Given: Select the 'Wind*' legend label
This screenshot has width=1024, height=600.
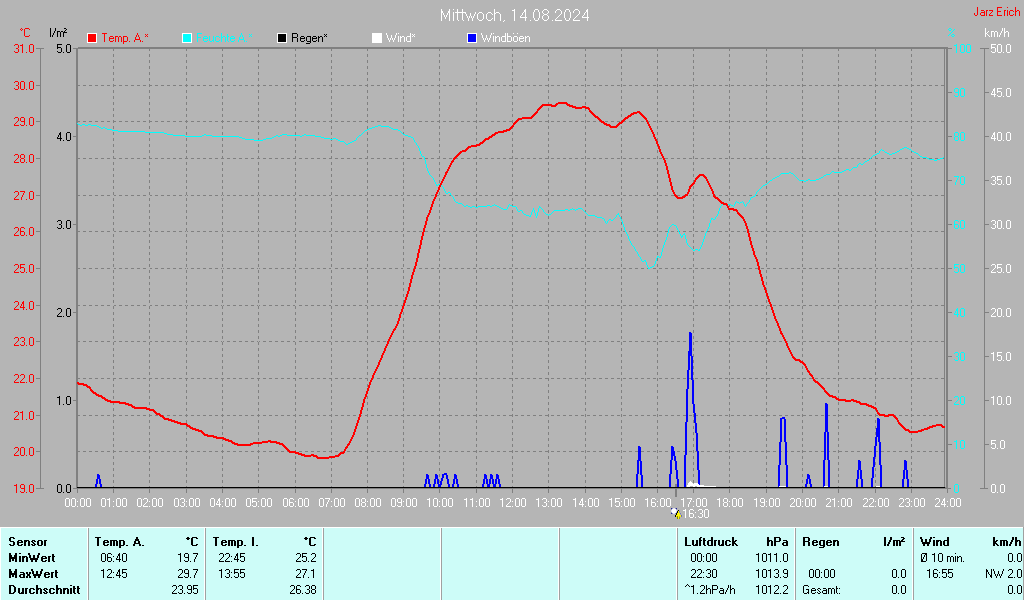Looking at the screenshot, I should point(400,38).
